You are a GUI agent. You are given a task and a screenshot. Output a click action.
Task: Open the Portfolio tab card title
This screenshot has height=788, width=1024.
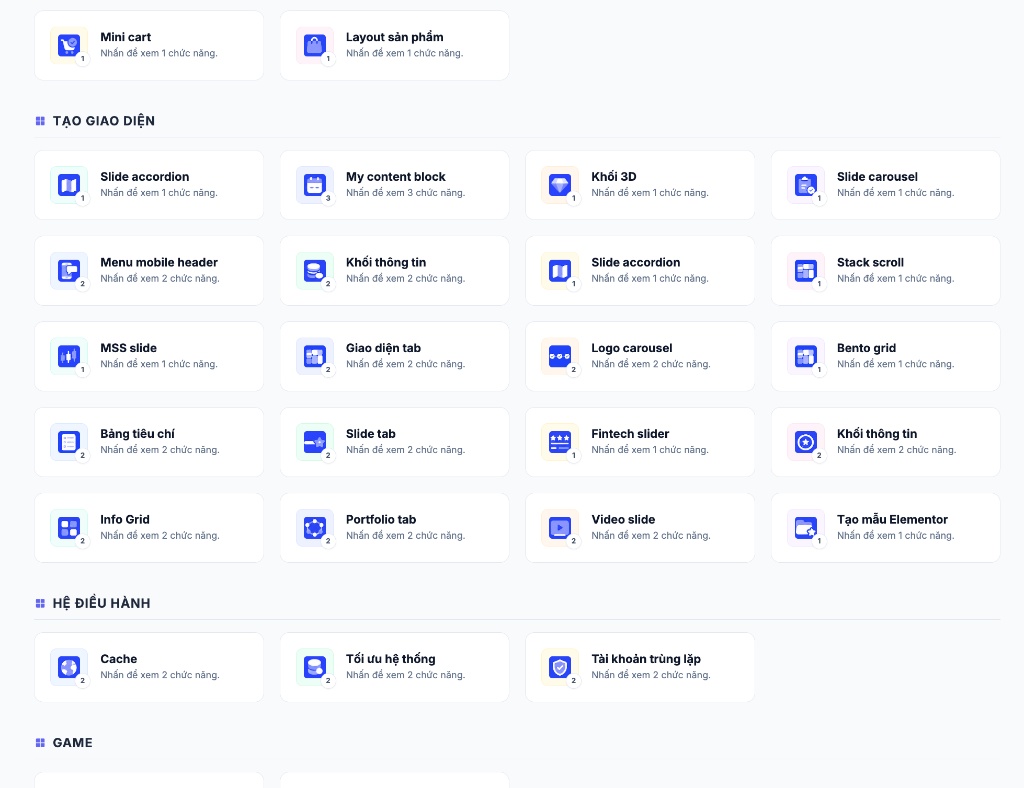(381, 519)
